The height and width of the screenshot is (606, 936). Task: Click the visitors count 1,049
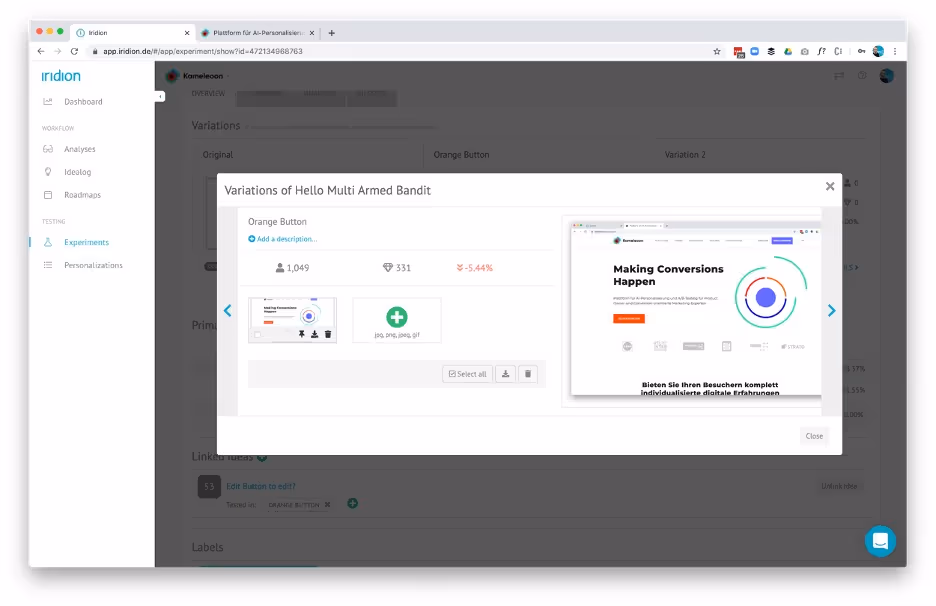pos(292,267)
